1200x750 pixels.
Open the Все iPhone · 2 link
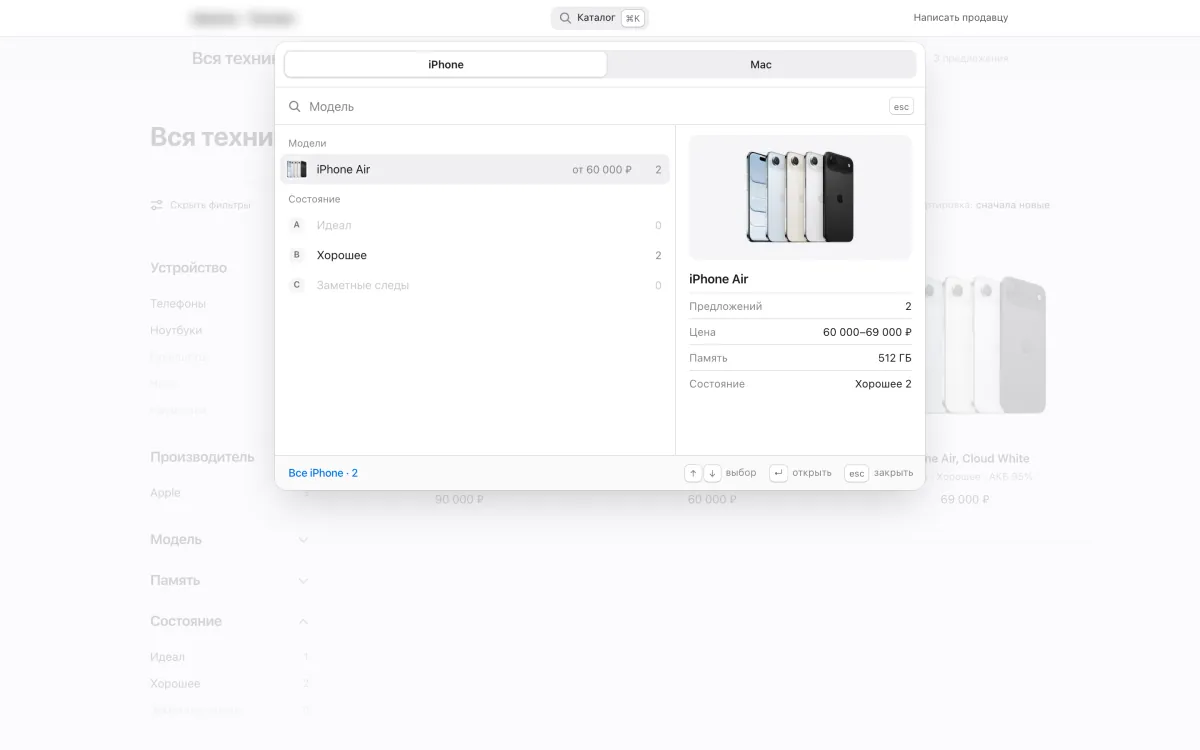tap(323, 473)
